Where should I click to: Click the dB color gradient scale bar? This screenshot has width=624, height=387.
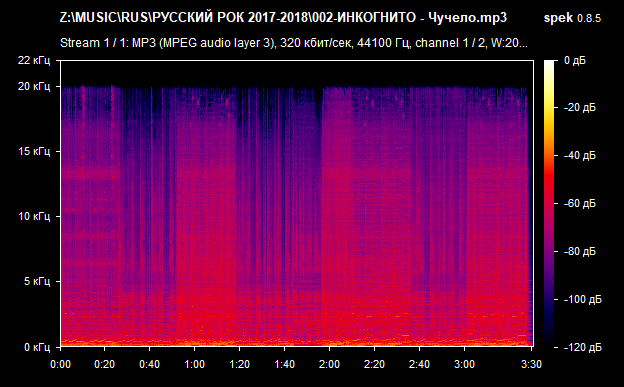click(549, 203)
